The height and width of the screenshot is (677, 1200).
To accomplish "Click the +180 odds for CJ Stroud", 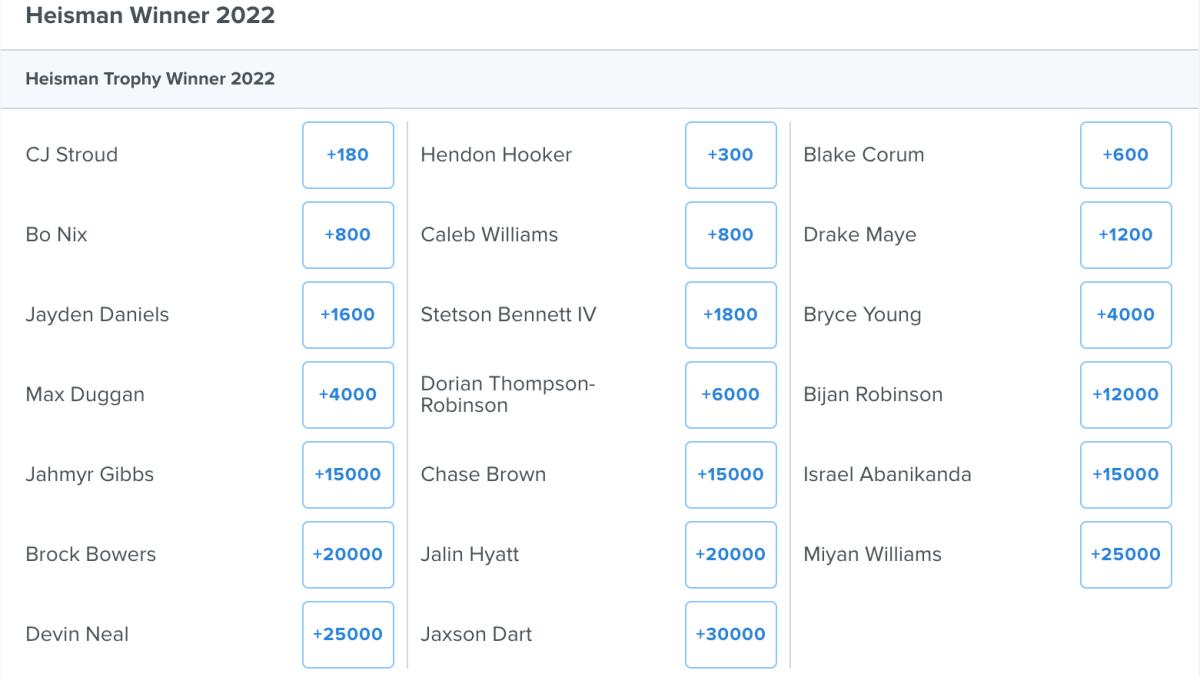I will pyautogui.click(x=348, y=155).
